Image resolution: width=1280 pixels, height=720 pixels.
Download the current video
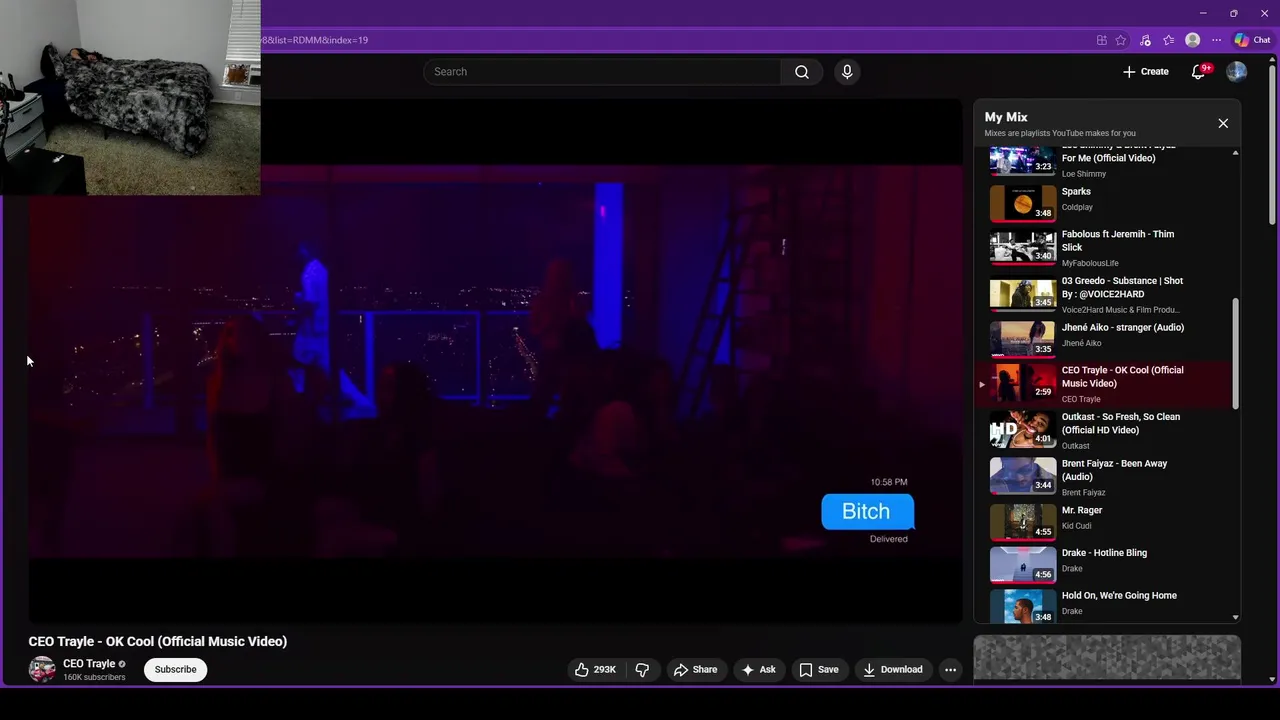click(893, 670)
